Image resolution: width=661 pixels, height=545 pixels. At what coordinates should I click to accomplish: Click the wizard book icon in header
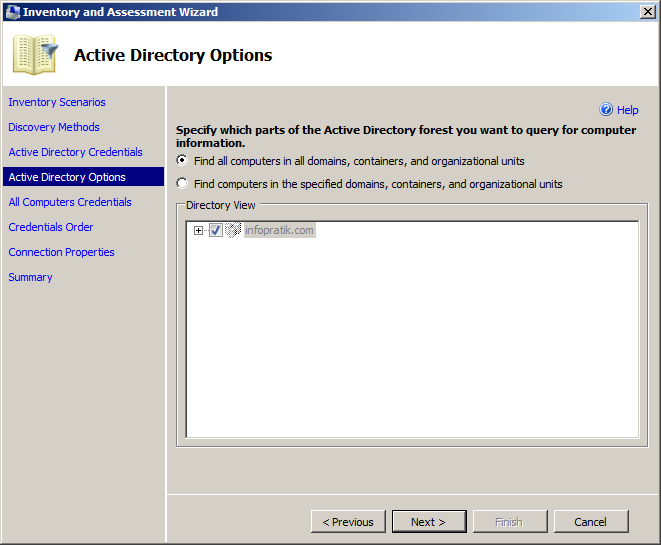pyautogui.click(x=35, y=55)
